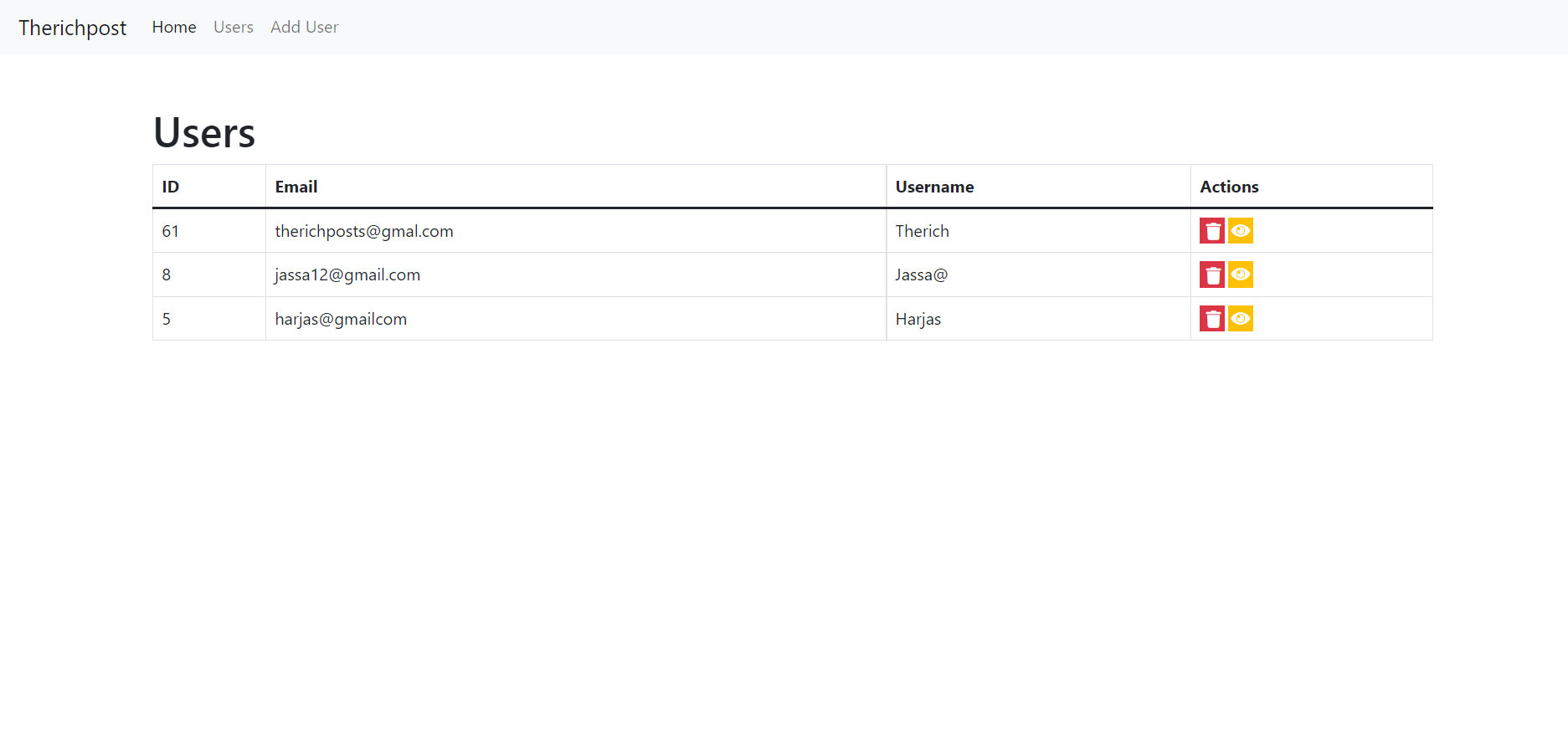Viewport: 1568px width, 744px height.
Task: Go to the Home nav link
Action: (x=174, y=28)
